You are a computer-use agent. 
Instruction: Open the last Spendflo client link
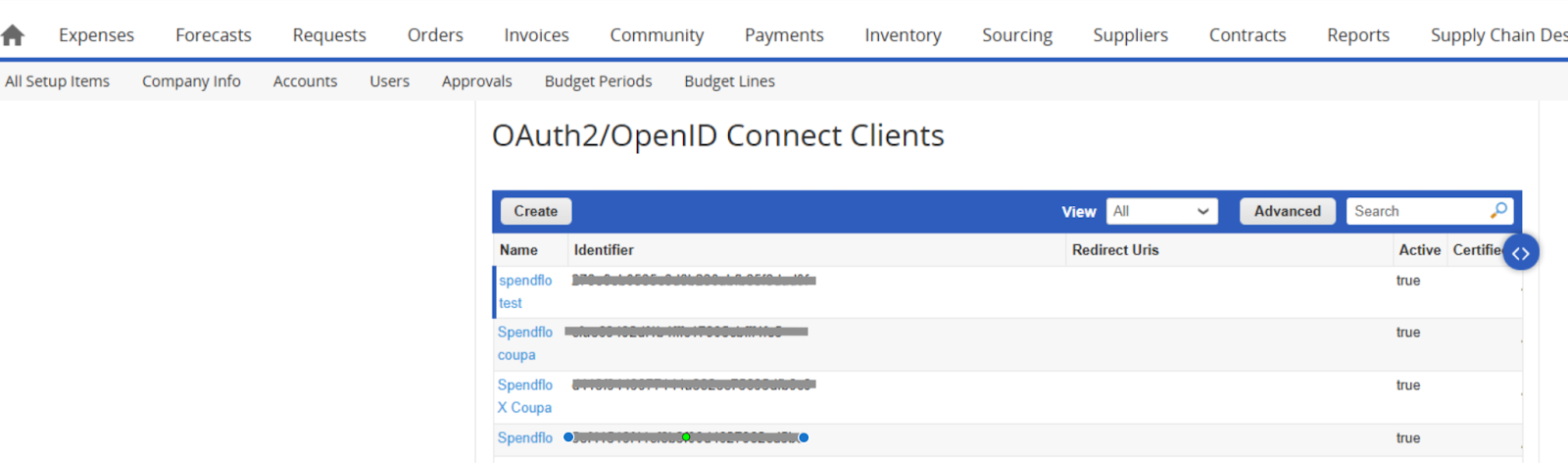point(525,437)
